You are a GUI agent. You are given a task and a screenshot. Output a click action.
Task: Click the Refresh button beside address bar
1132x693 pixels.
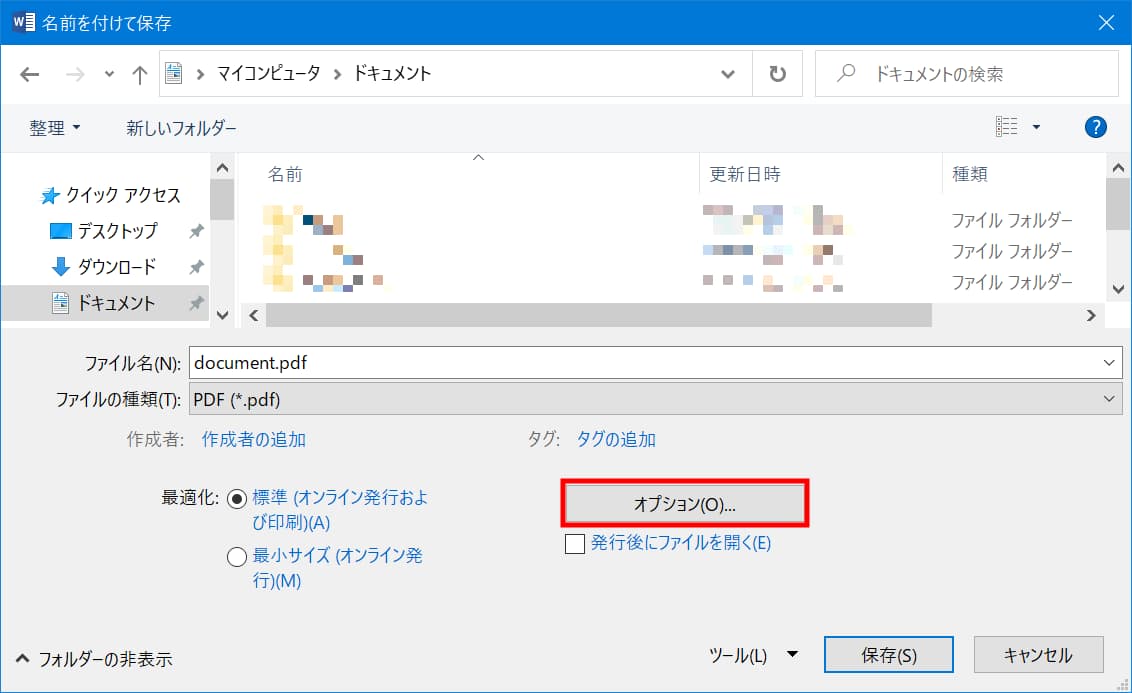(x=777, y=74)
